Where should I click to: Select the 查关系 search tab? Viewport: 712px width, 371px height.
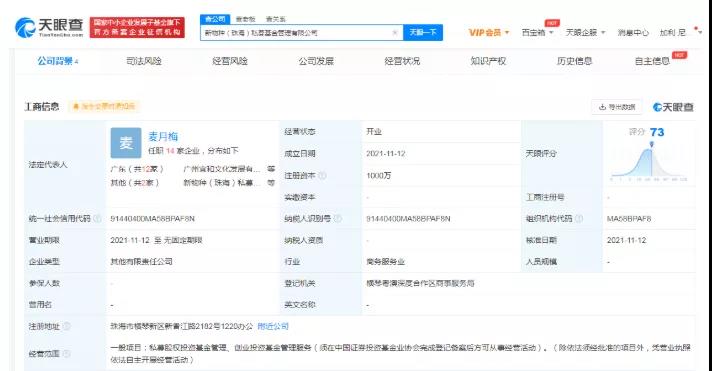tap(276, 19)
